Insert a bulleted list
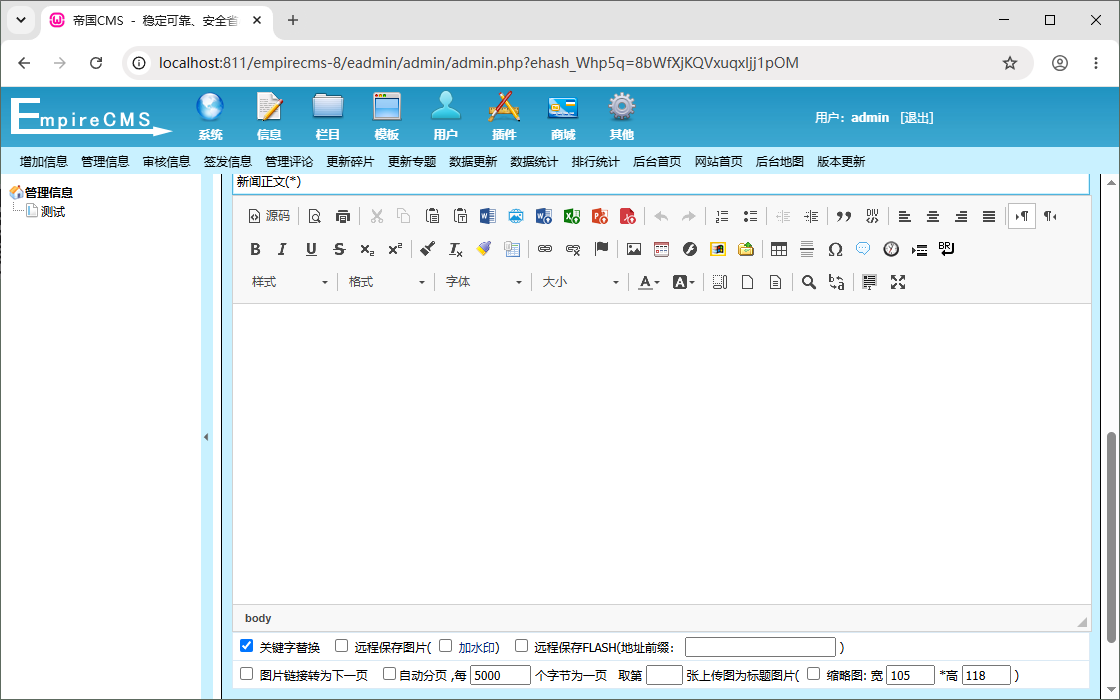1120x700 pixels. [x=750, y=216]
